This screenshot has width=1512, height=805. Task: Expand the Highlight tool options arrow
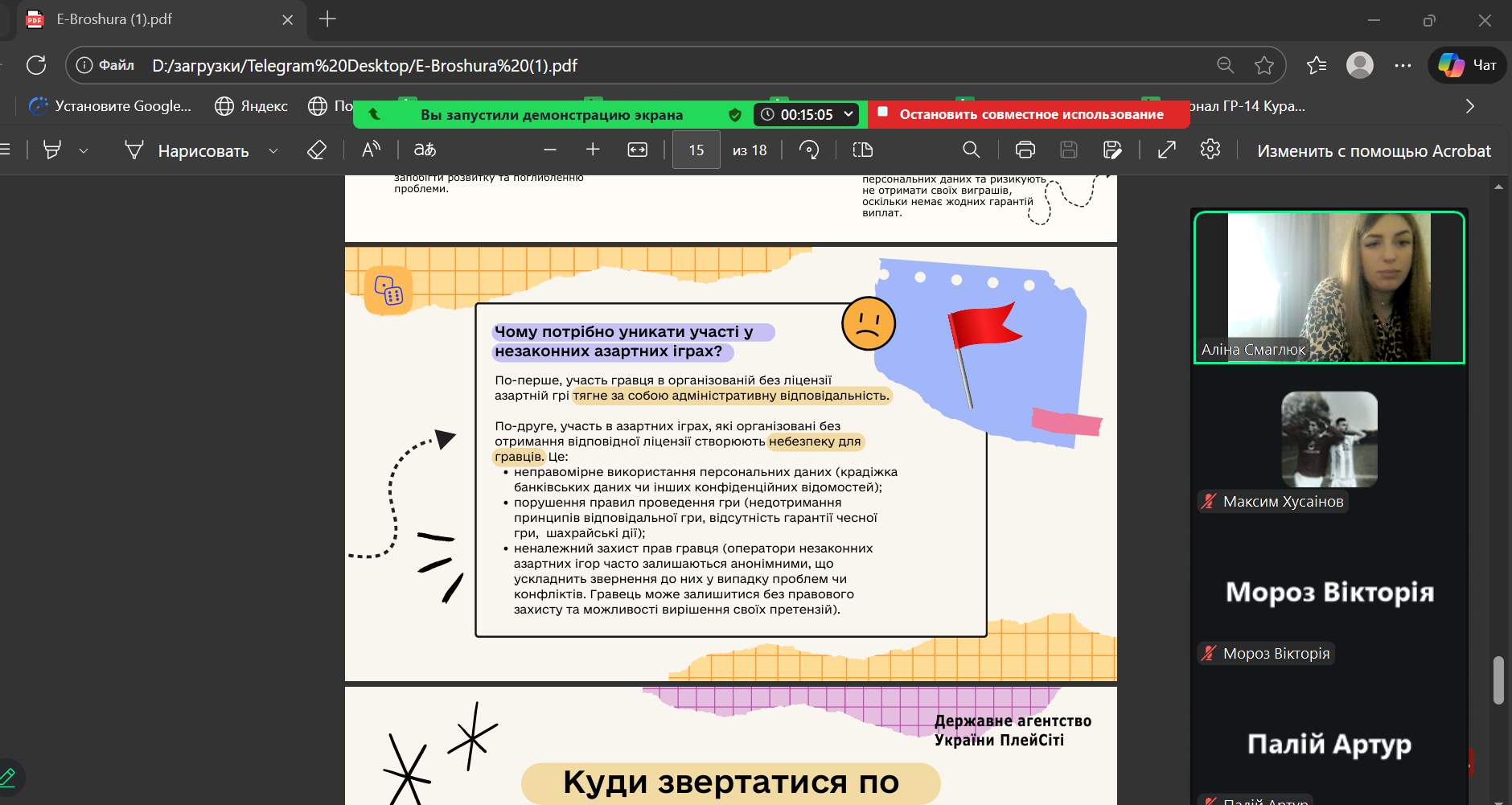click(x=84, y=150)
